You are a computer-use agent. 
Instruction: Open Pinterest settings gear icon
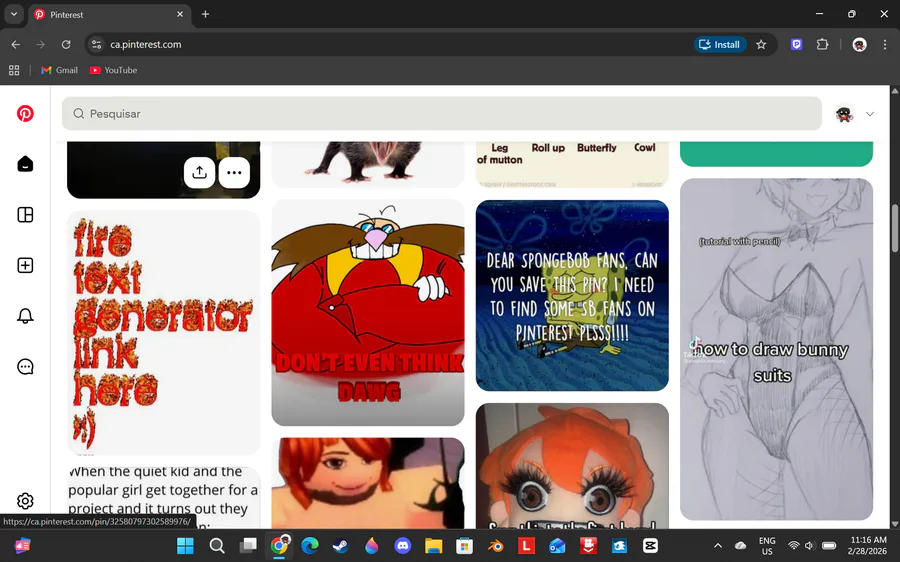(x=25, y=501)
